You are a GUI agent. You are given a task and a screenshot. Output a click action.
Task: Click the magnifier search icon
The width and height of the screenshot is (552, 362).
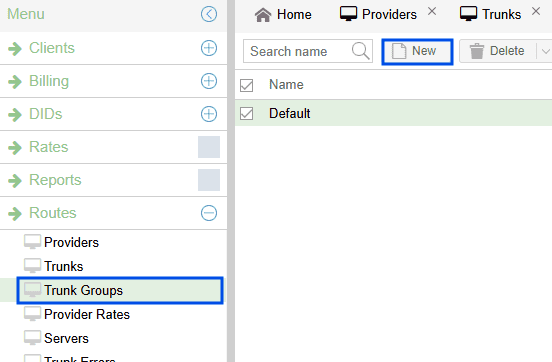click(x=361, y=51)
